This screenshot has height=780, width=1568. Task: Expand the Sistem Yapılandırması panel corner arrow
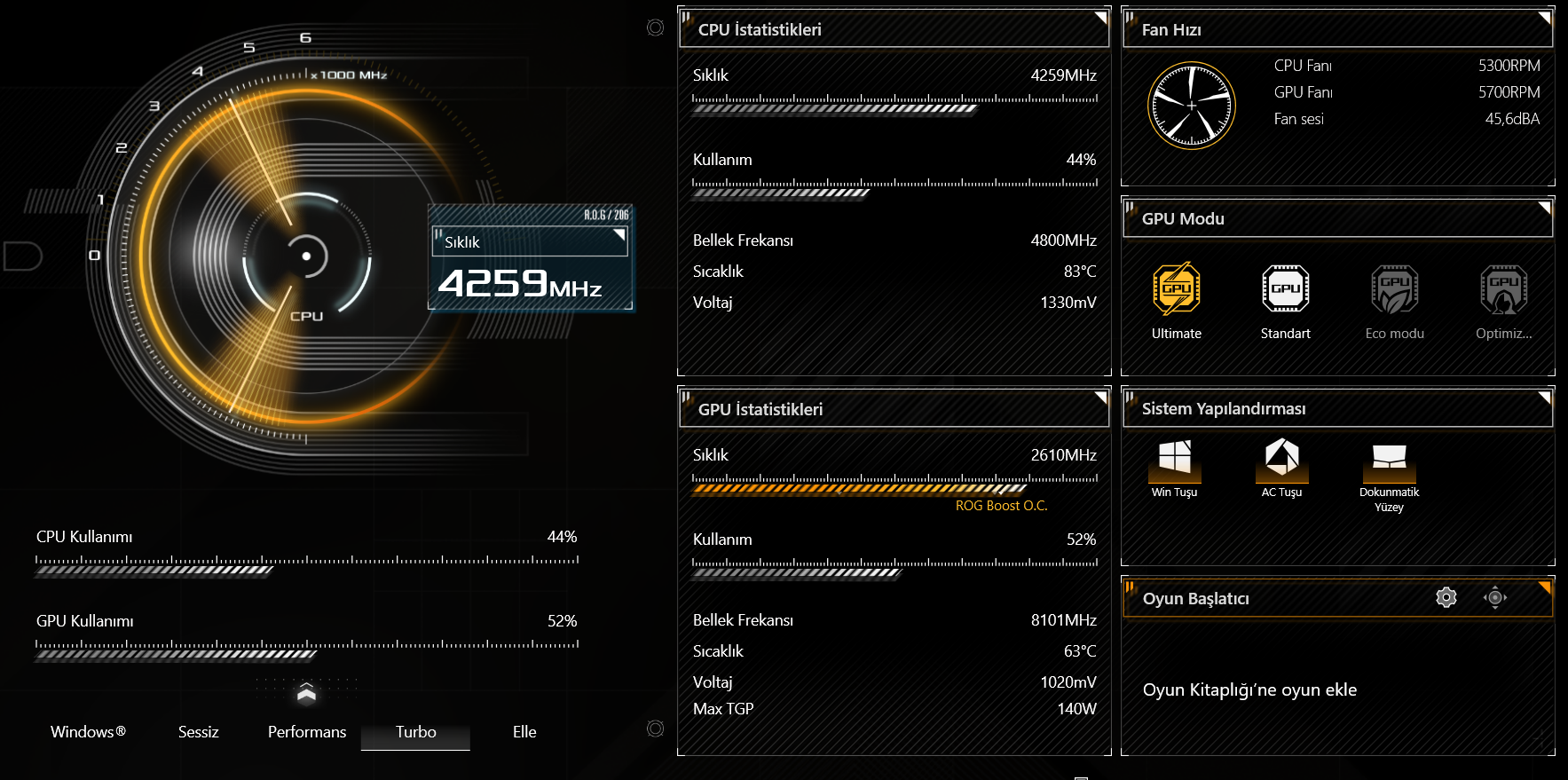coord(1544,398)
